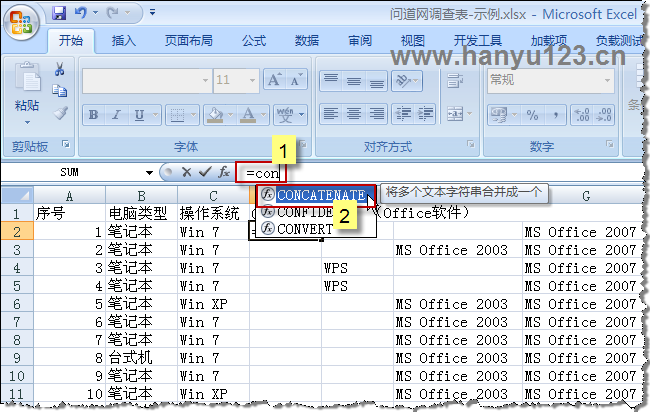Open the text orientation button
Viewport: 650px width, 412px height.
click(407, 80)
